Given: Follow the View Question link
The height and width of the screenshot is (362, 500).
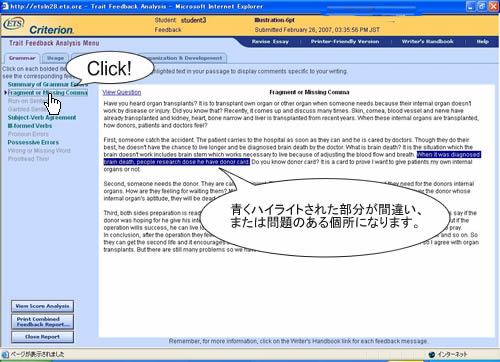Looking at the screenshot, I should [x=122, y=92].
